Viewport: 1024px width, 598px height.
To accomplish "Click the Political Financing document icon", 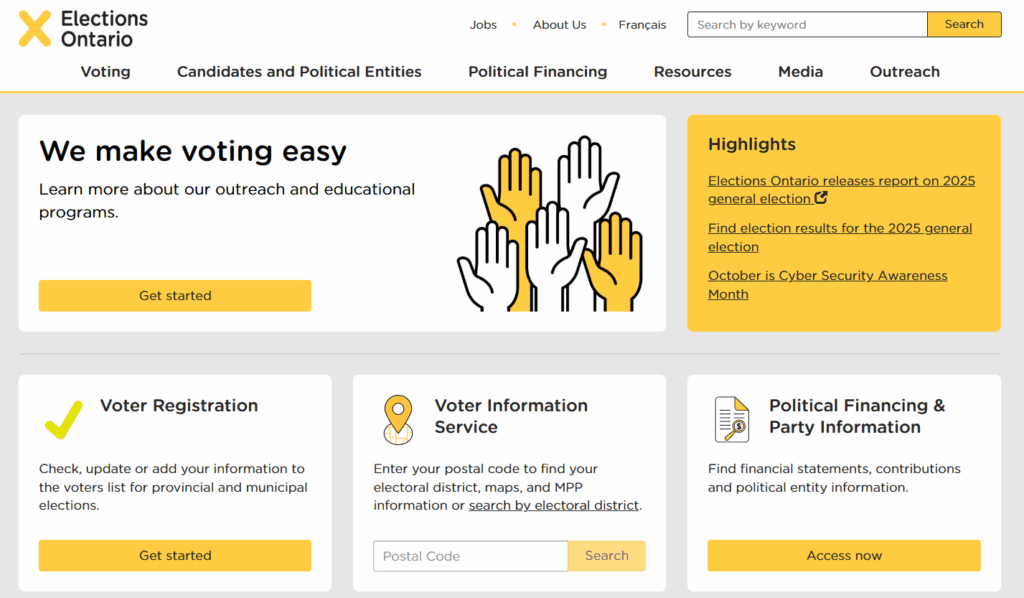I will coord(732,419).
